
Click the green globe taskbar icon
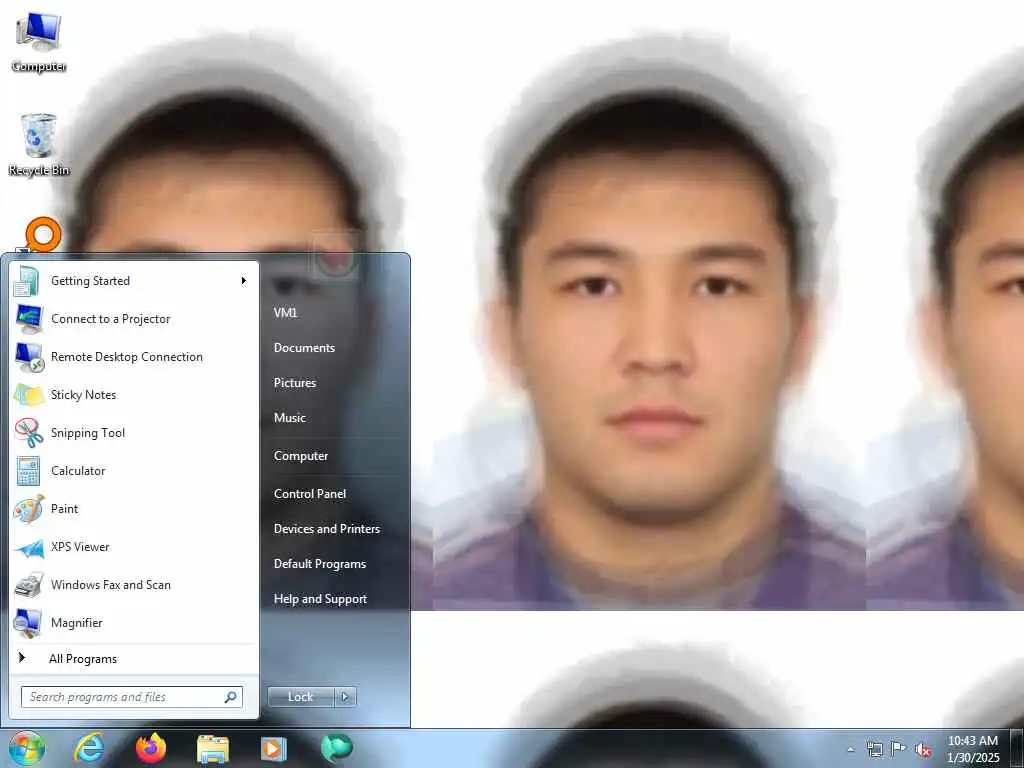point(336,748)
